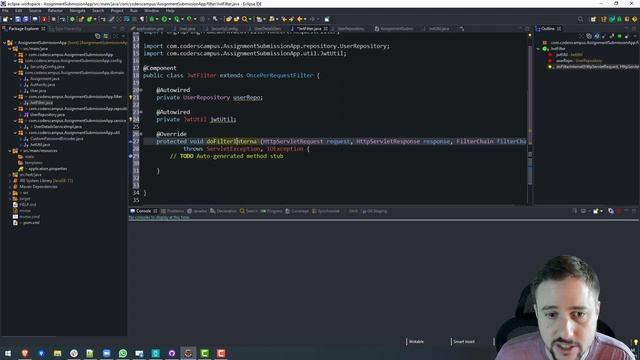Collapse the AssignmentSubmissionApp.filter package
The width and height of the screenshot is (640, 360).
[15, 97]
